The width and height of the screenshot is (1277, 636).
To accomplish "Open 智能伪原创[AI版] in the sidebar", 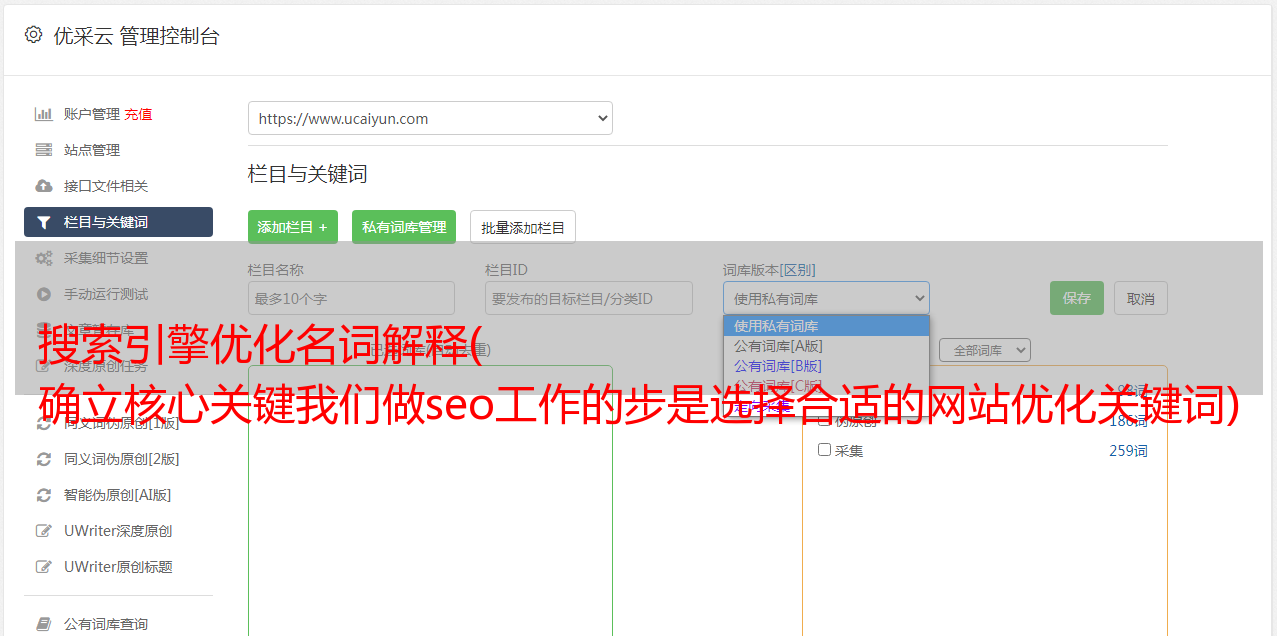I will (x=118, y=495).
